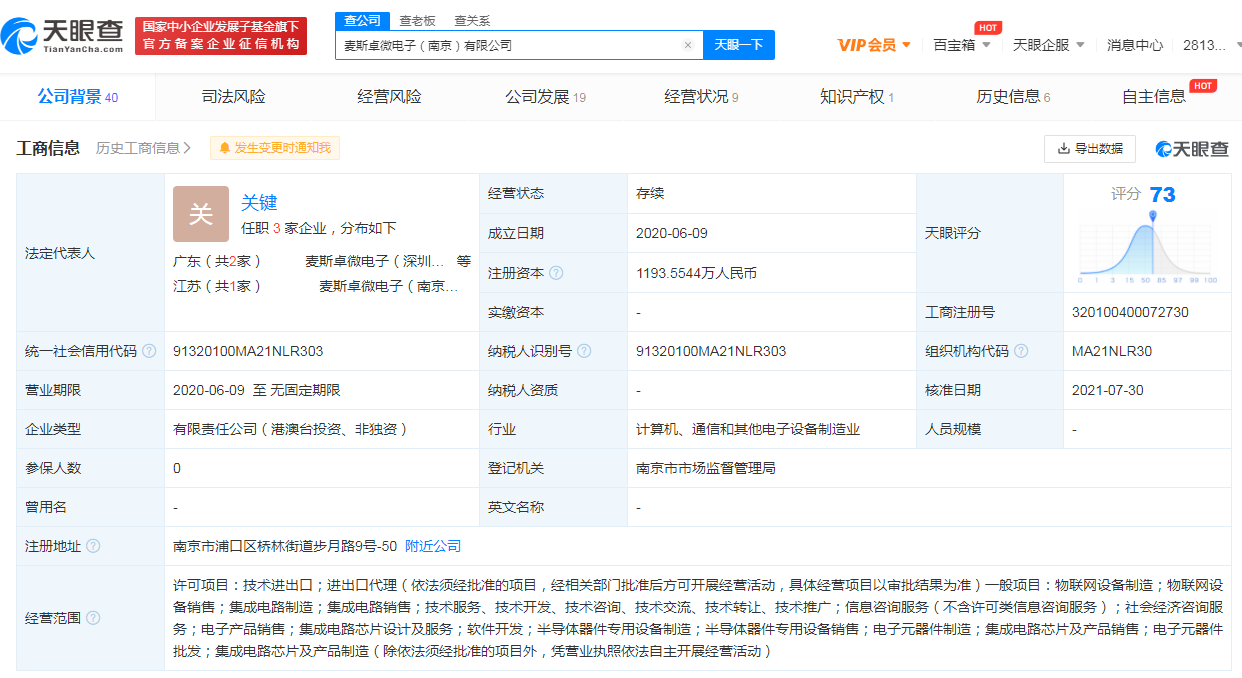Click help icon next to 经营范围

click(93, 618)
